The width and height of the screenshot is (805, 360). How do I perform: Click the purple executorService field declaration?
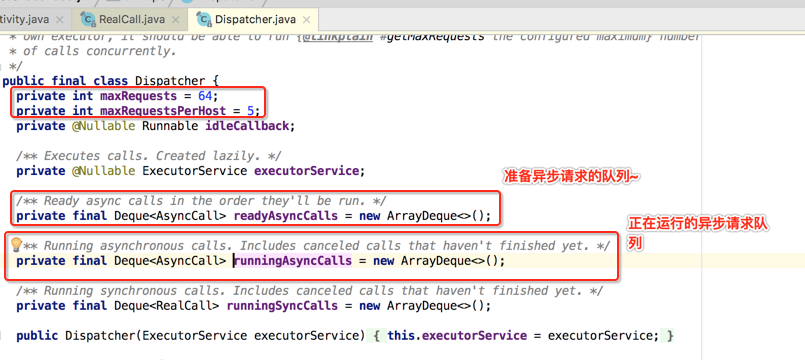[306, 170]
